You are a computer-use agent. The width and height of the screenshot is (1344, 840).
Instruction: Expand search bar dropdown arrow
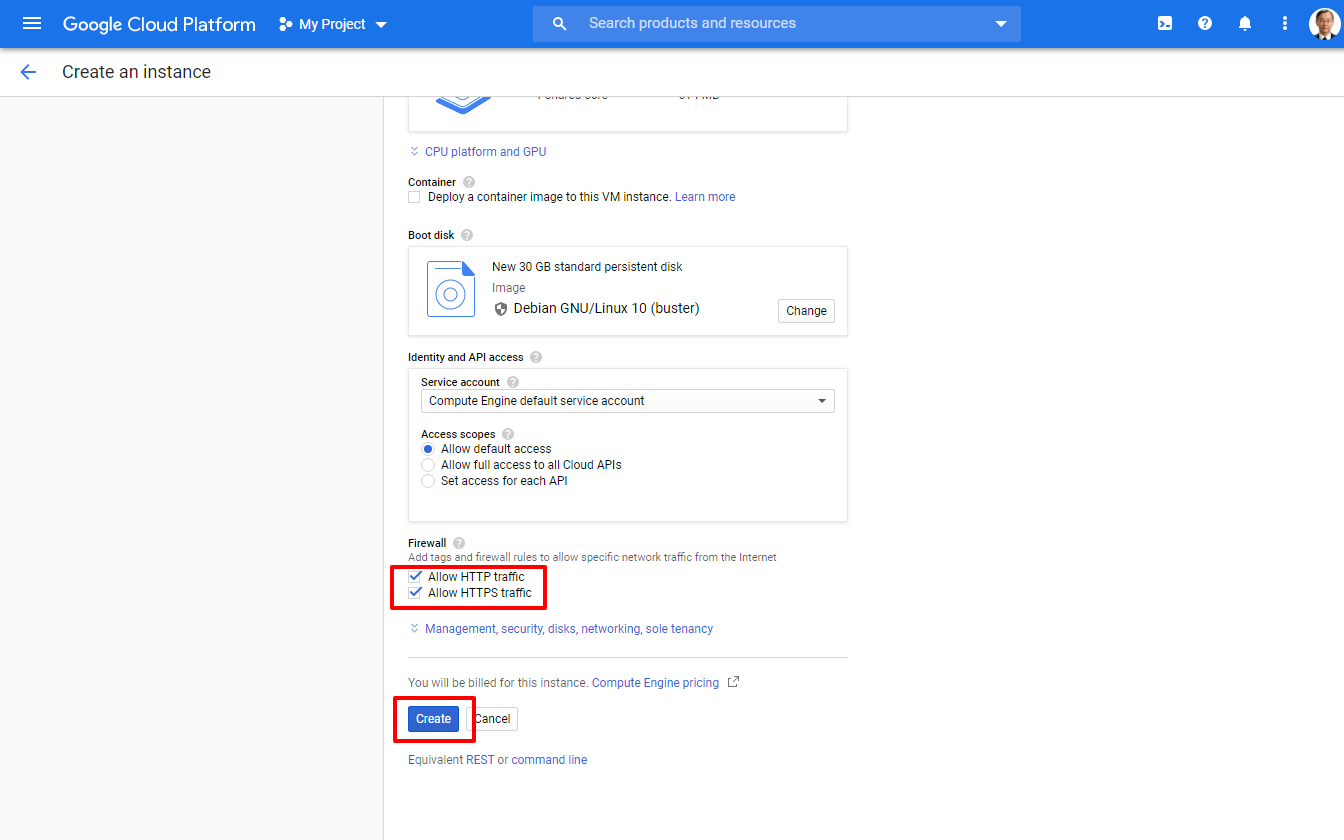coord(1001,24)
